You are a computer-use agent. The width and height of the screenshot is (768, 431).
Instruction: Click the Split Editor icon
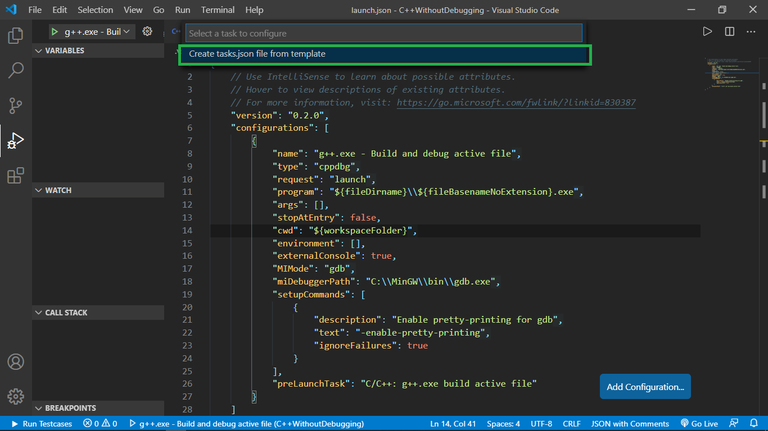click(x=730, y=31)
